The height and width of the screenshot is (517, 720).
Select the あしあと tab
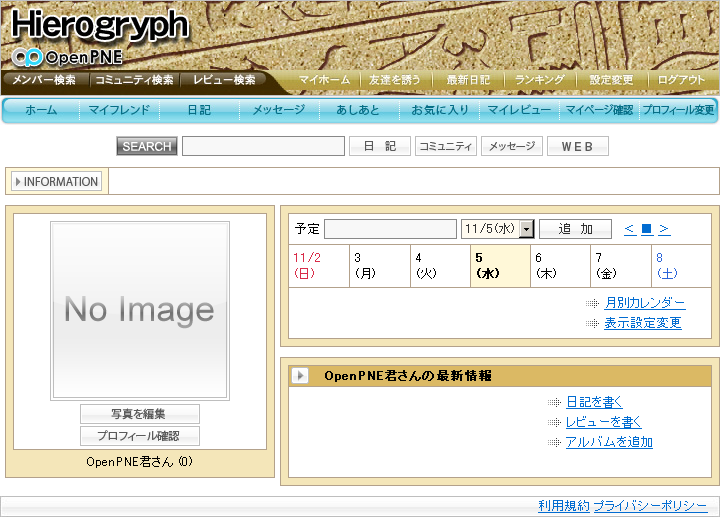pos(359,110)
